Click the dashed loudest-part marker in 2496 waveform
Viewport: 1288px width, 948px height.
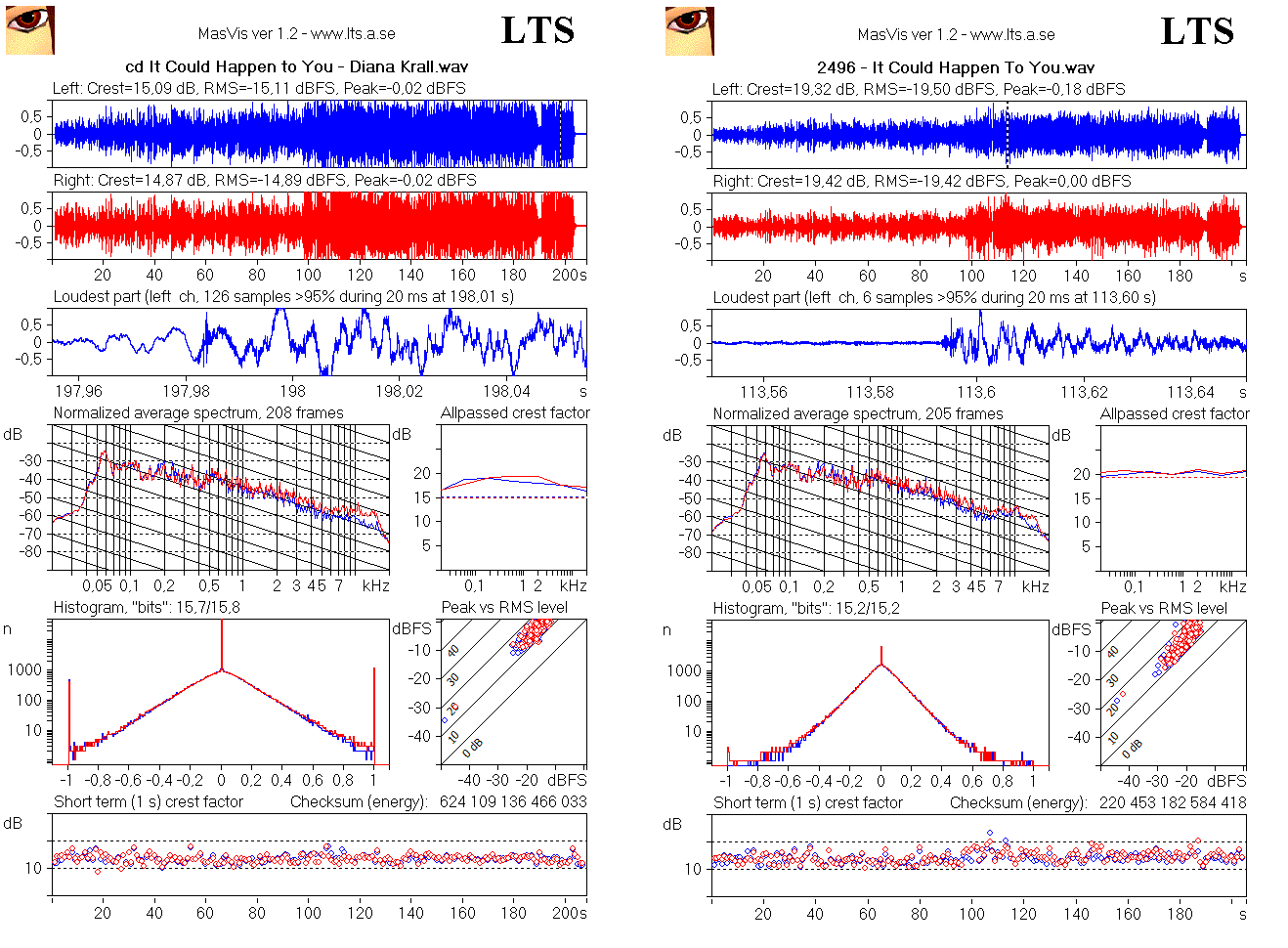pos(1007,135)
